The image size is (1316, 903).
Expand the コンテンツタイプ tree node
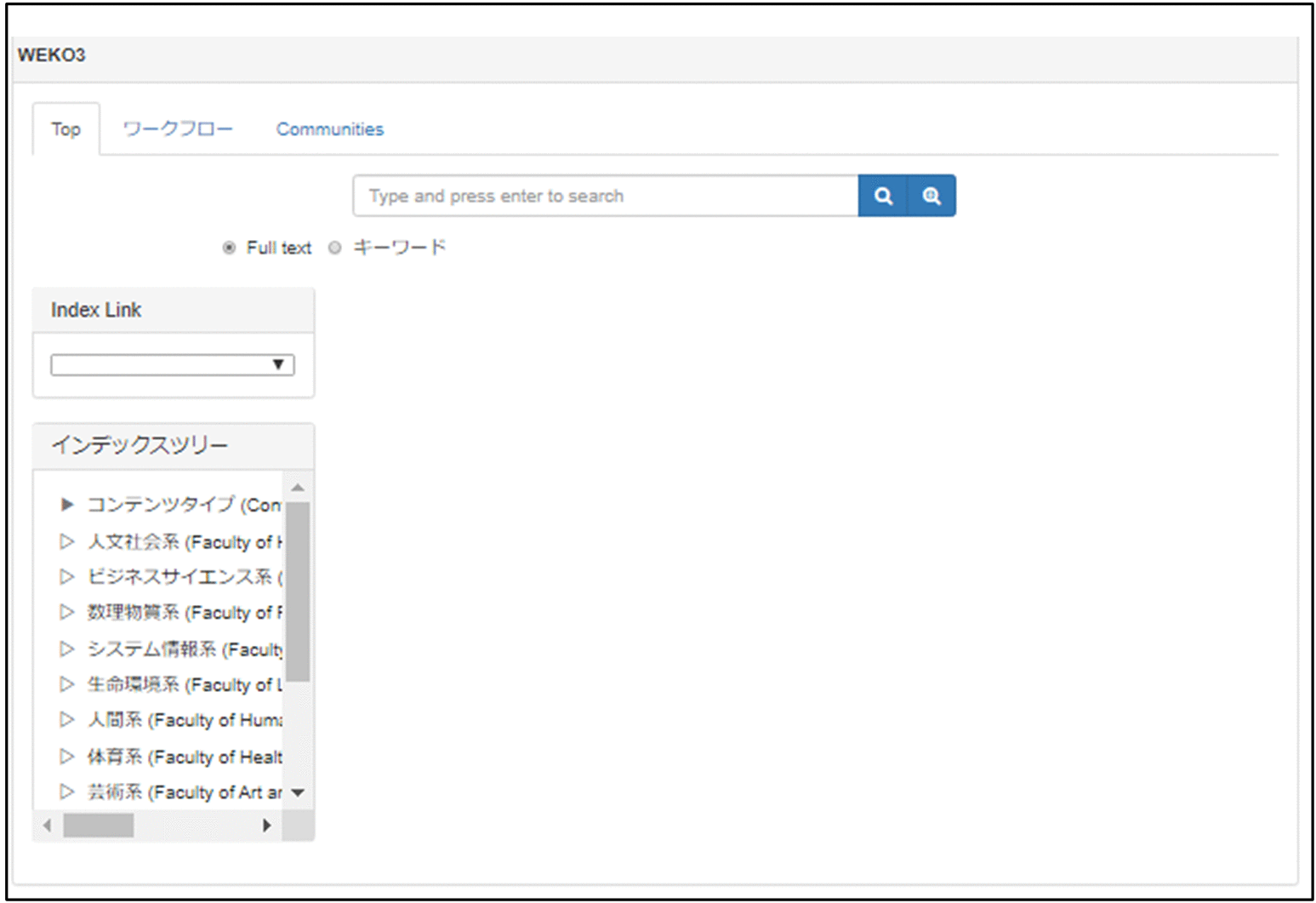click(x=67, y=505)
